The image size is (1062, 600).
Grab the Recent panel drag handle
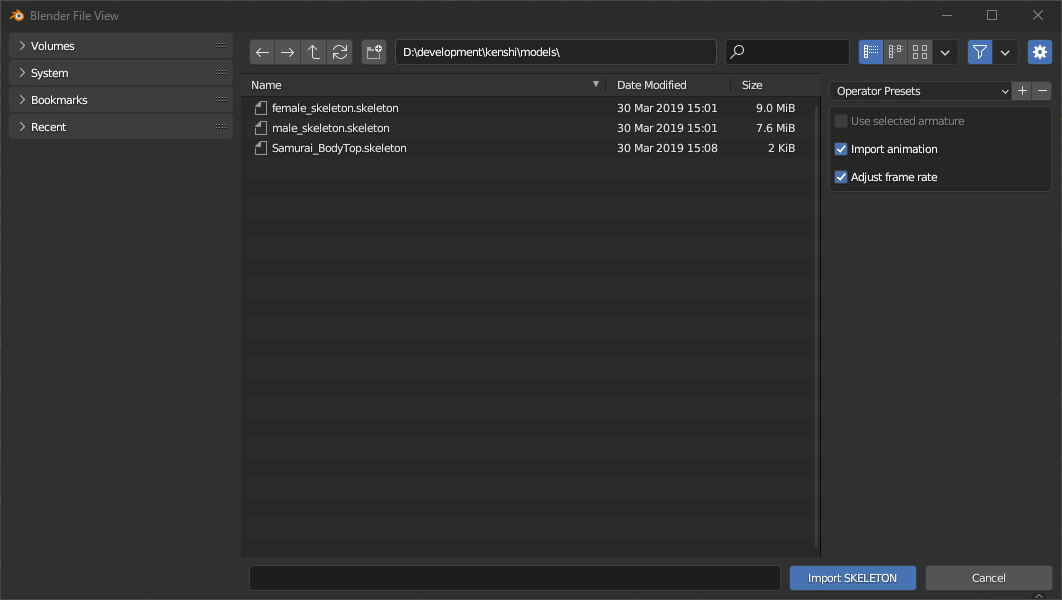point(221,127)
